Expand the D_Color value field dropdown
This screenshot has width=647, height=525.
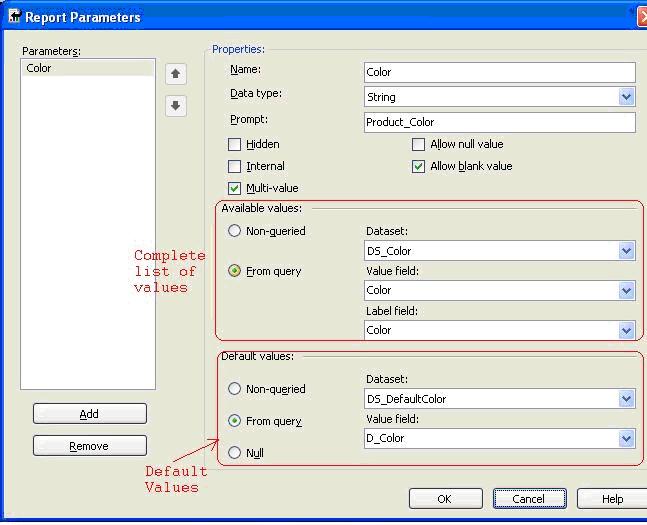[x=626, y=438]
